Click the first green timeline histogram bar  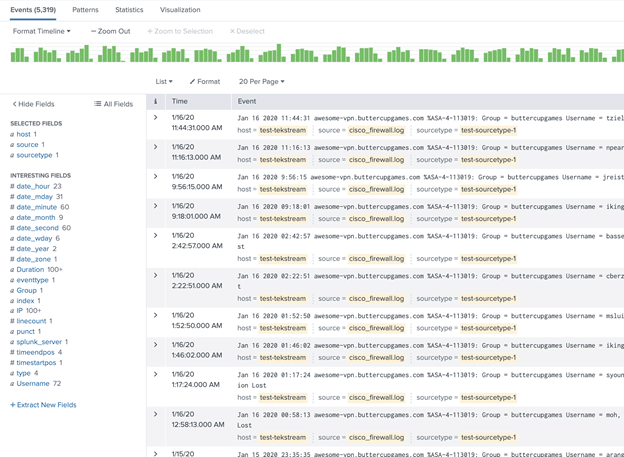(x=13, y=57)
